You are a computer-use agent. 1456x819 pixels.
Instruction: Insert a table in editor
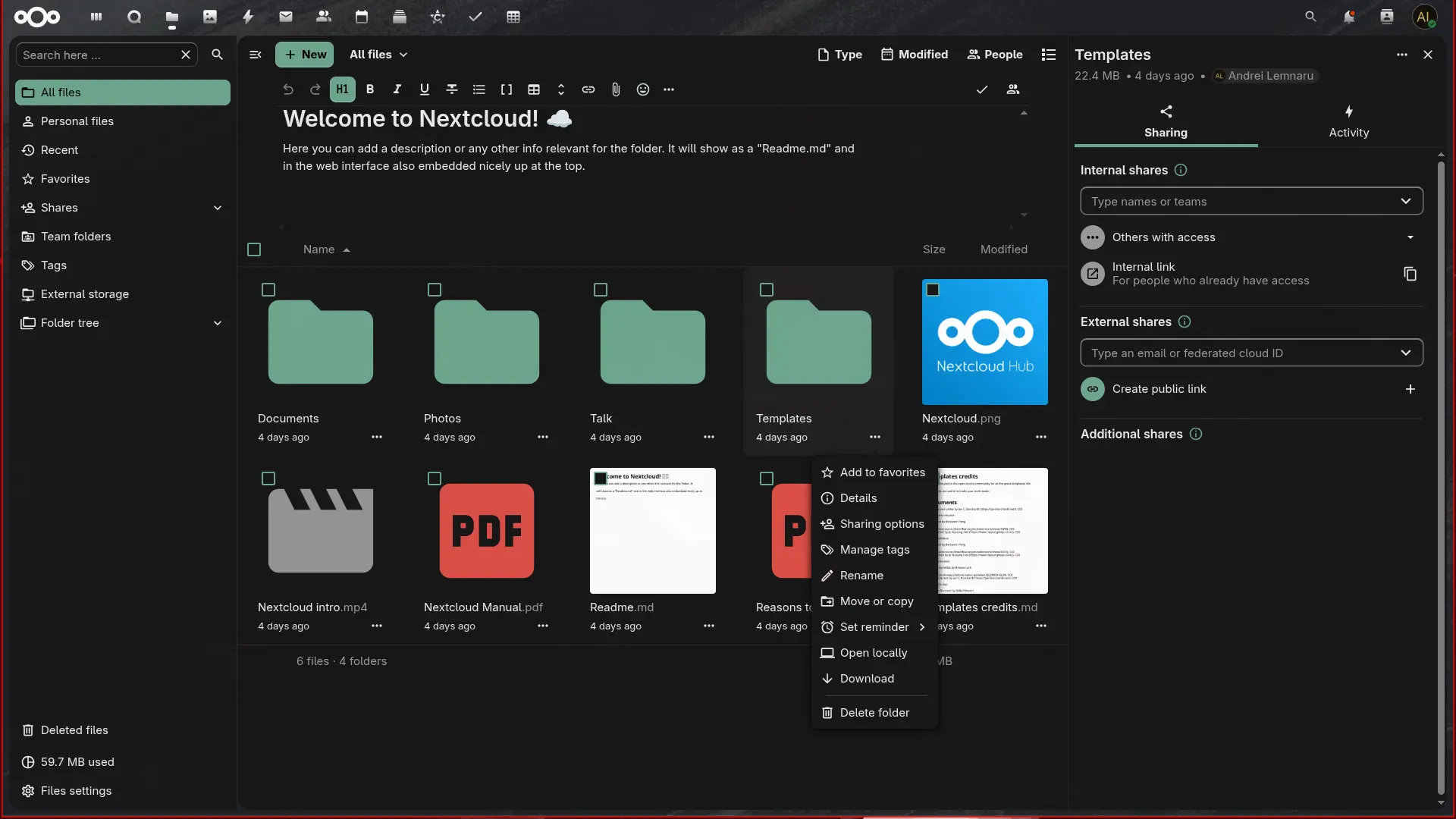click(534, 89)
